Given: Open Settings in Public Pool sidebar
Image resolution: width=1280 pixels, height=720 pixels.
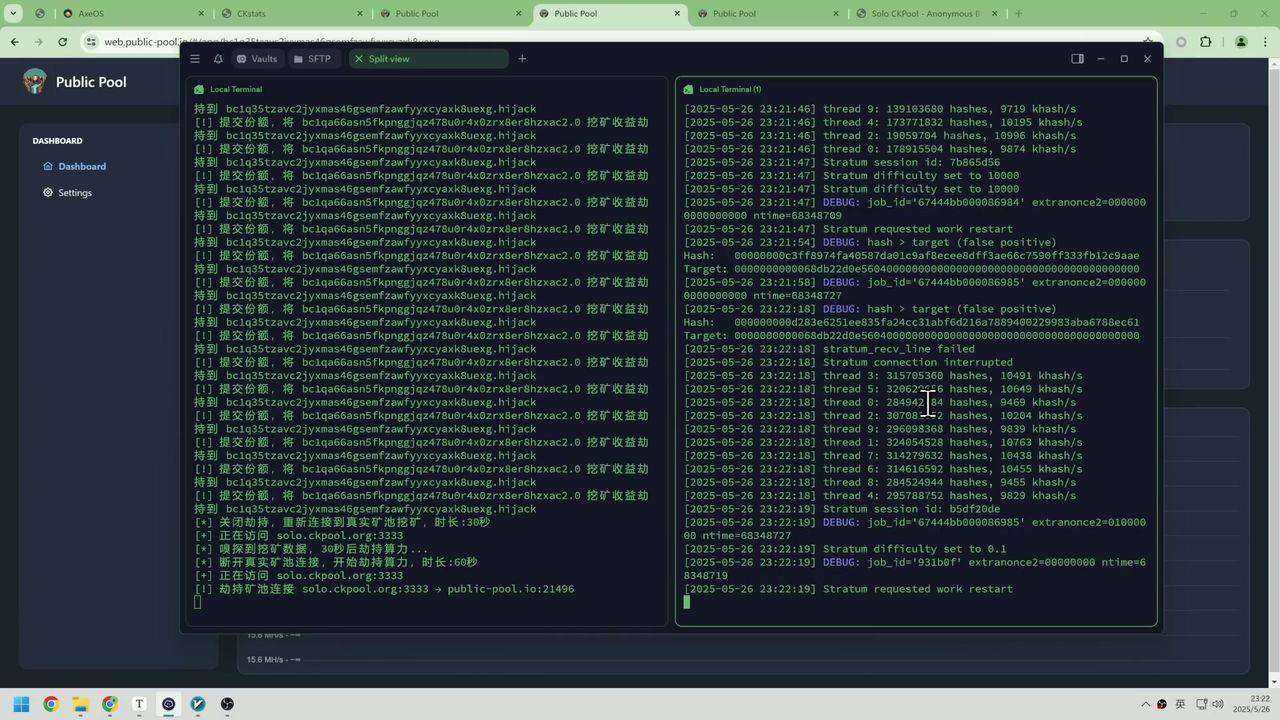Looking at the screenshot, I should (x=74, y=192).
